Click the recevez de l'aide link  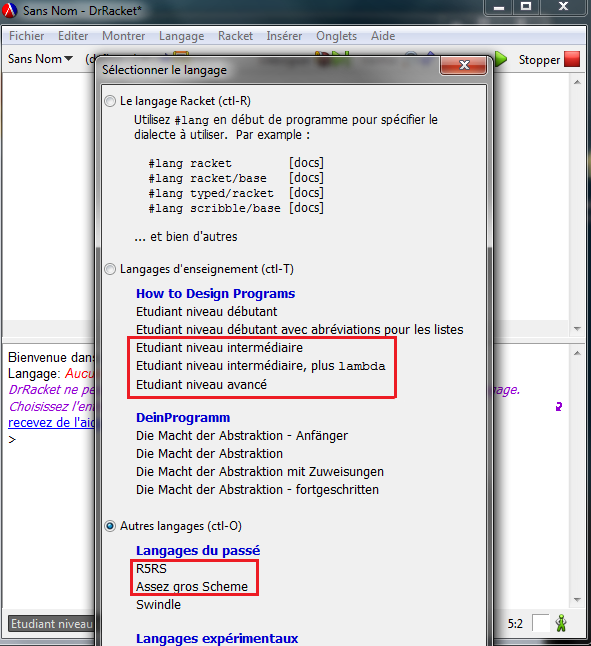pos(51,423)
